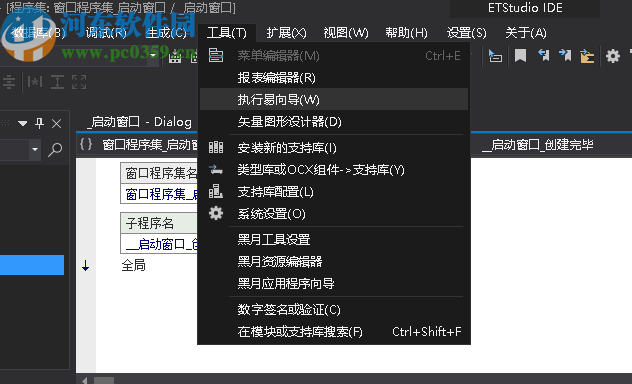Open 黑月资源编辑器
The image size is (632, 384).
334,262
